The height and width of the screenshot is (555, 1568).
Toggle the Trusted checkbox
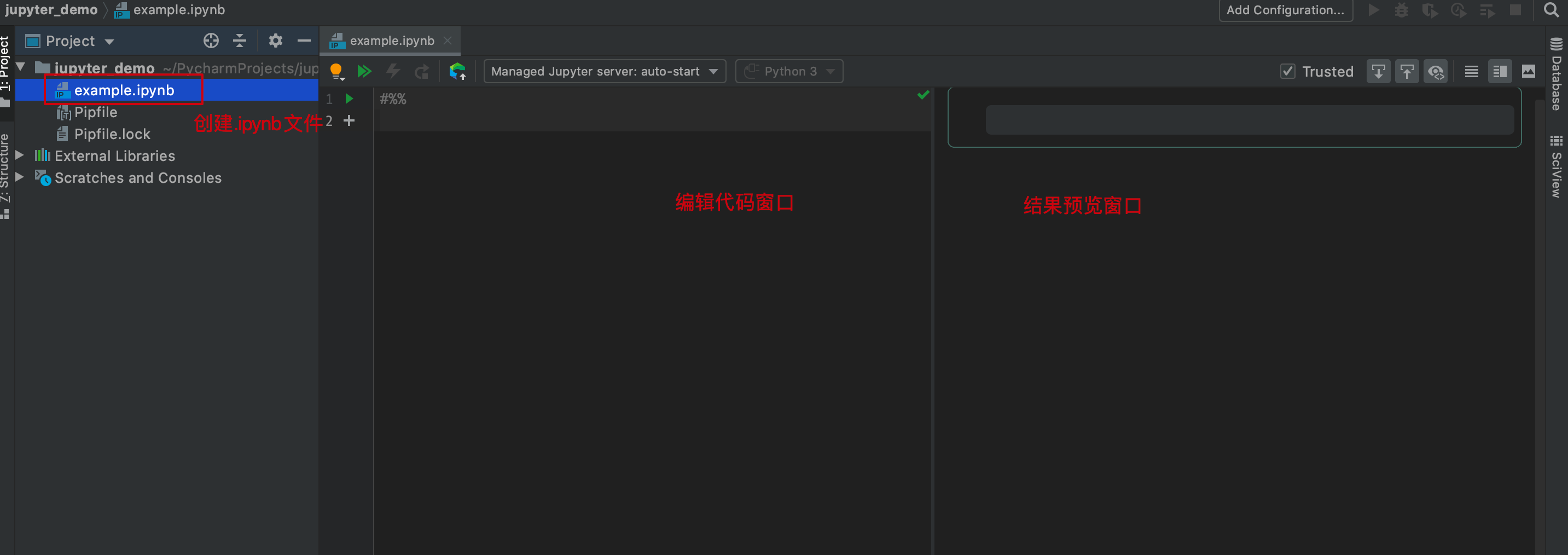pos(1287,71)
